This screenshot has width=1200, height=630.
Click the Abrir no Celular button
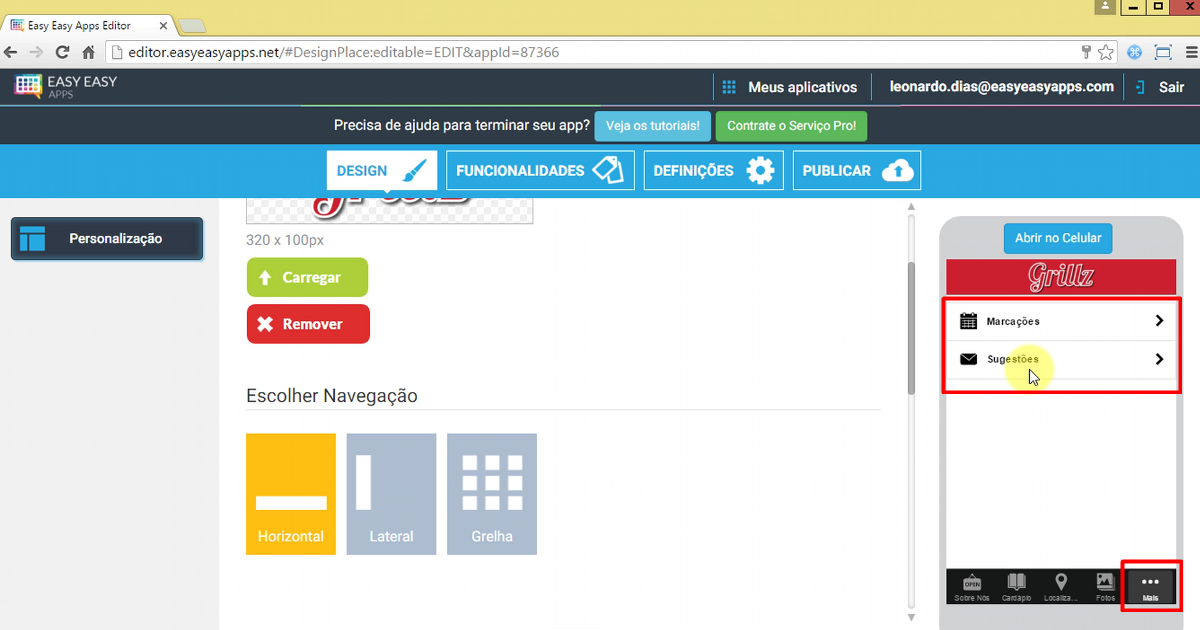1057,238
